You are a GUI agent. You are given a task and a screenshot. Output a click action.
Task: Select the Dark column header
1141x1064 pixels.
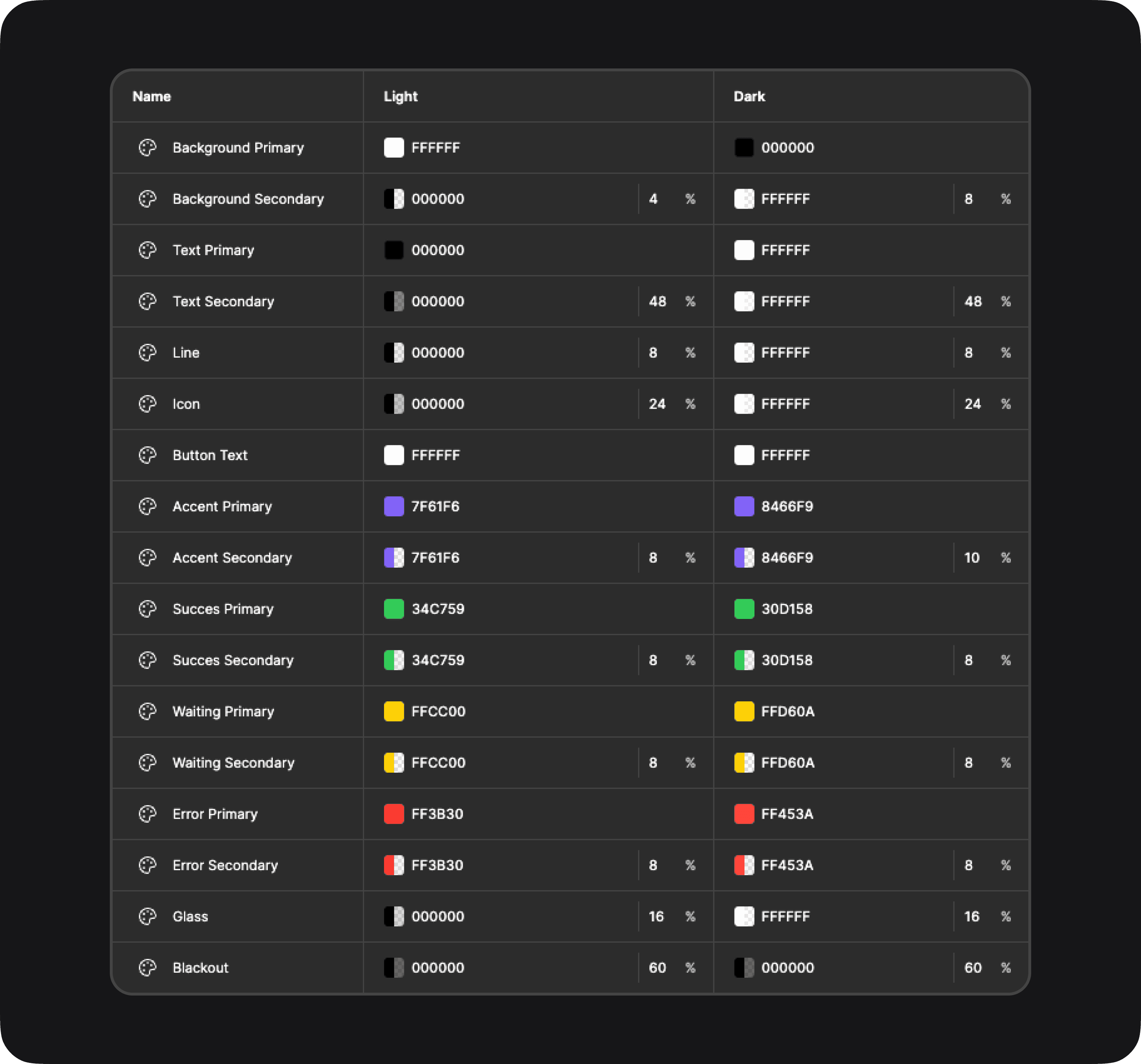[749, 96]
